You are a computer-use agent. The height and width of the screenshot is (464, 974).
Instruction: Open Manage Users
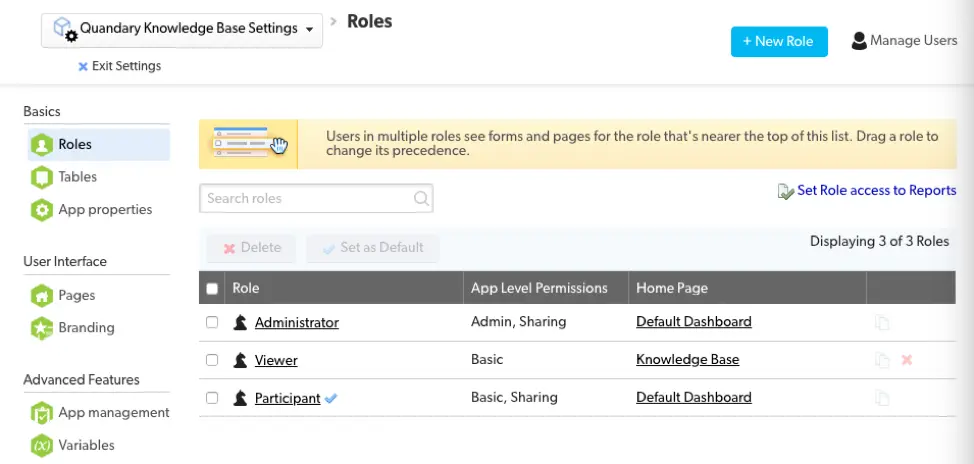click(904, 41)
